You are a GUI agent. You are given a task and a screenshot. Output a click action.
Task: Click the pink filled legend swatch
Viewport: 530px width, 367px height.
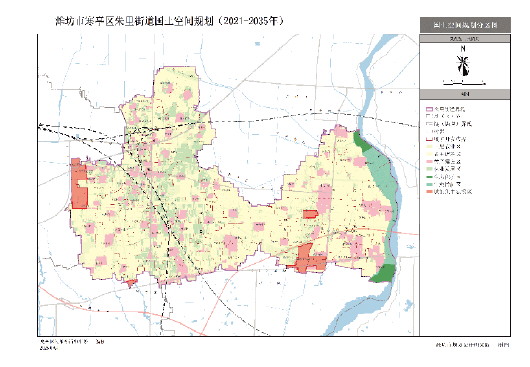coord(429,162)
